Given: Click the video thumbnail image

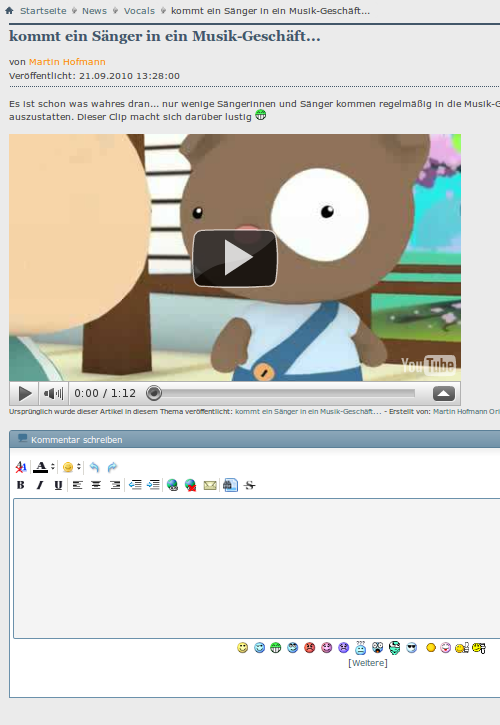Looking at the screenshot, I should click(235, 258).
